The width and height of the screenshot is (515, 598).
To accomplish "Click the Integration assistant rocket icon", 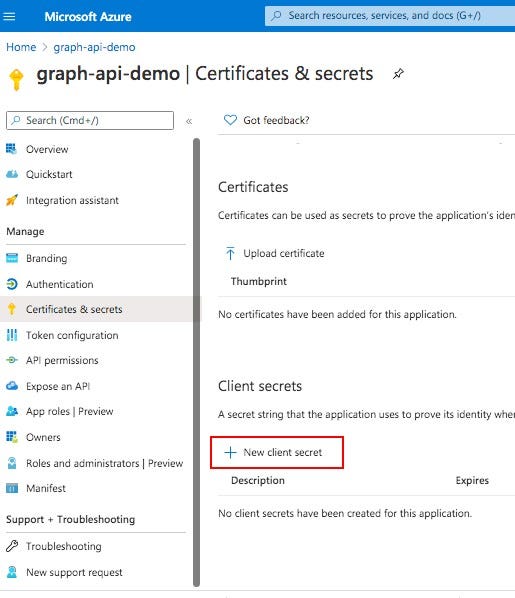I will [x=12, y=200].
